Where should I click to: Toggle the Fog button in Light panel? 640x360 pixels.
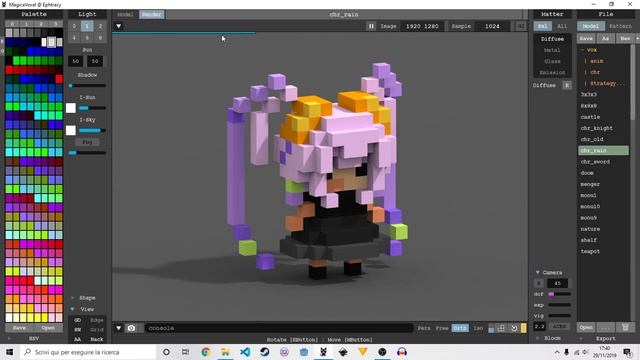[87, 142]
